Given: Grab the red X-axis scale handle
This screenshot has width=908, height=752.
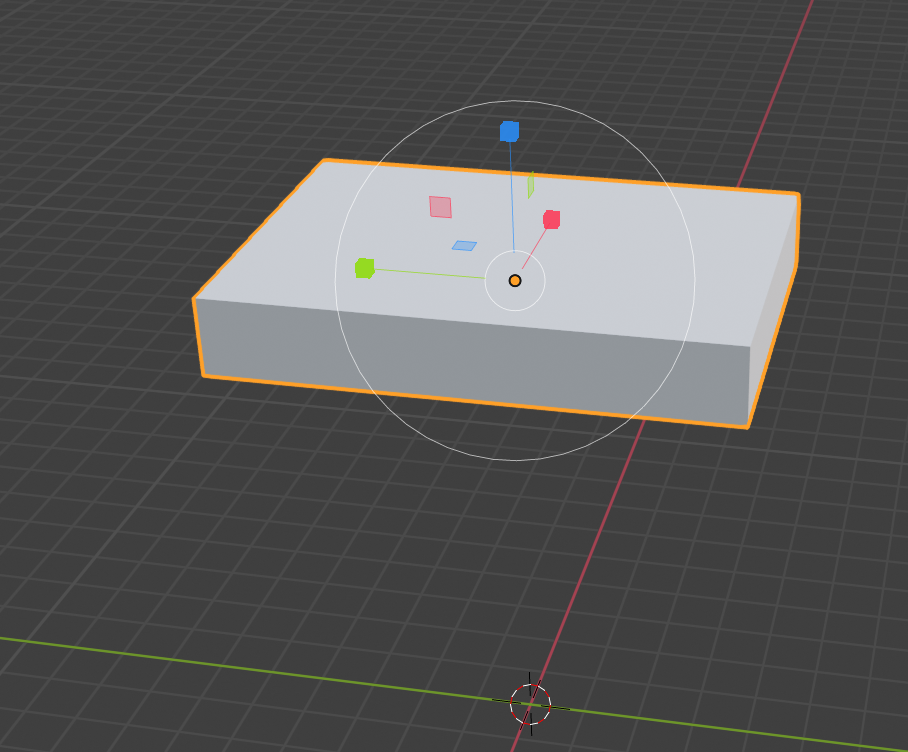Looking at the screenshot, I should [551, 219].
